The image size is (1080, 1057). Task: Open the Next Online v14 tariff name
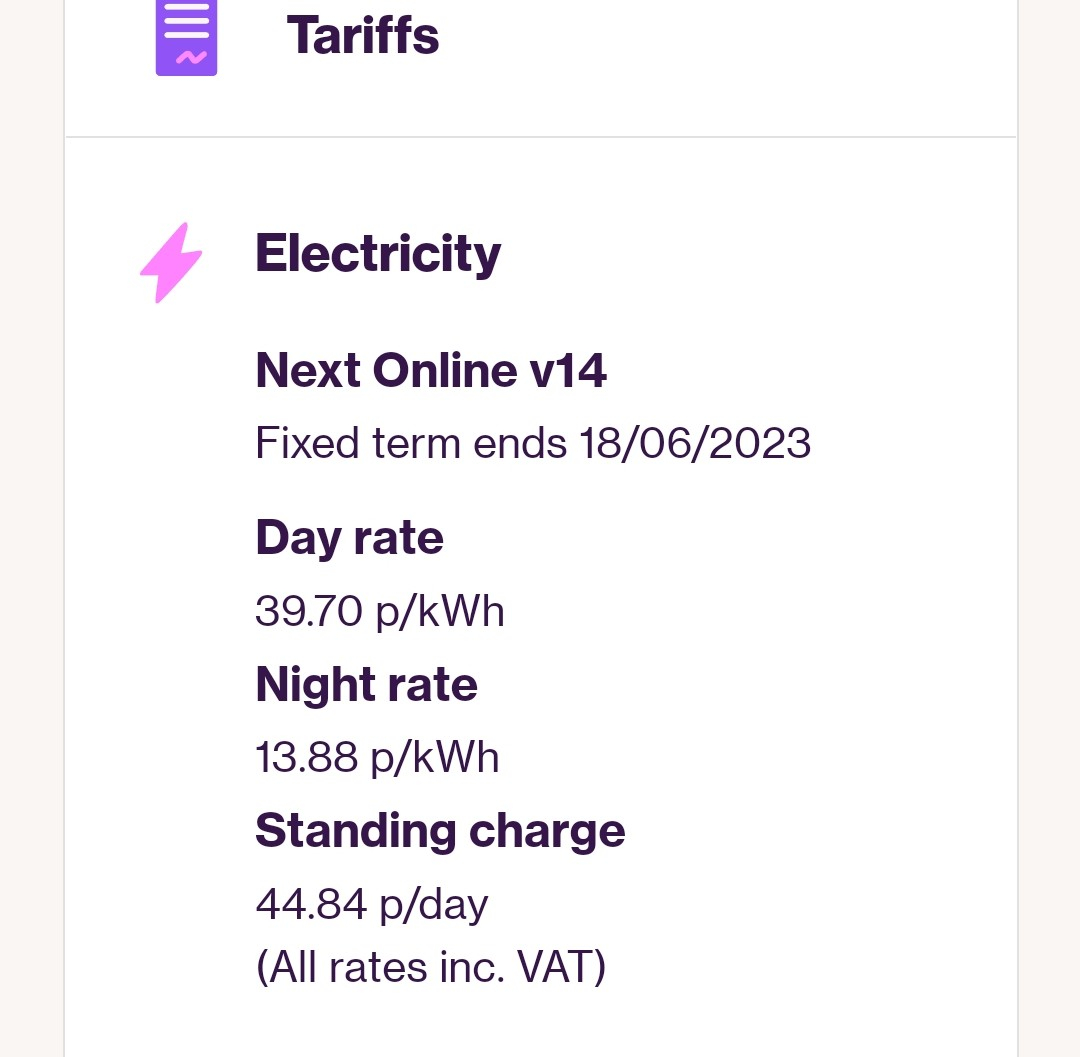coord(431,371)
